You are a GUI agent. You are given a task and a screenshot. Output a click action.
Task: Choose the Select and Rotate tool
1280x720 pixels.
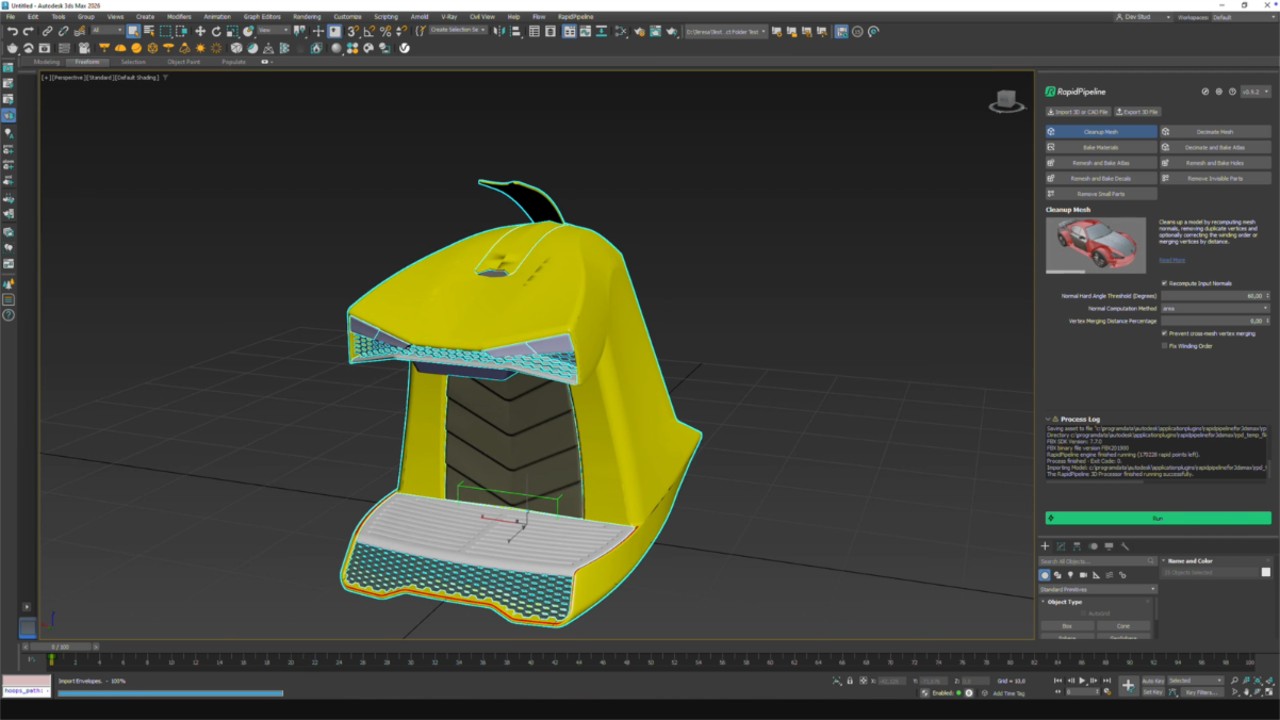coord(216,32)
